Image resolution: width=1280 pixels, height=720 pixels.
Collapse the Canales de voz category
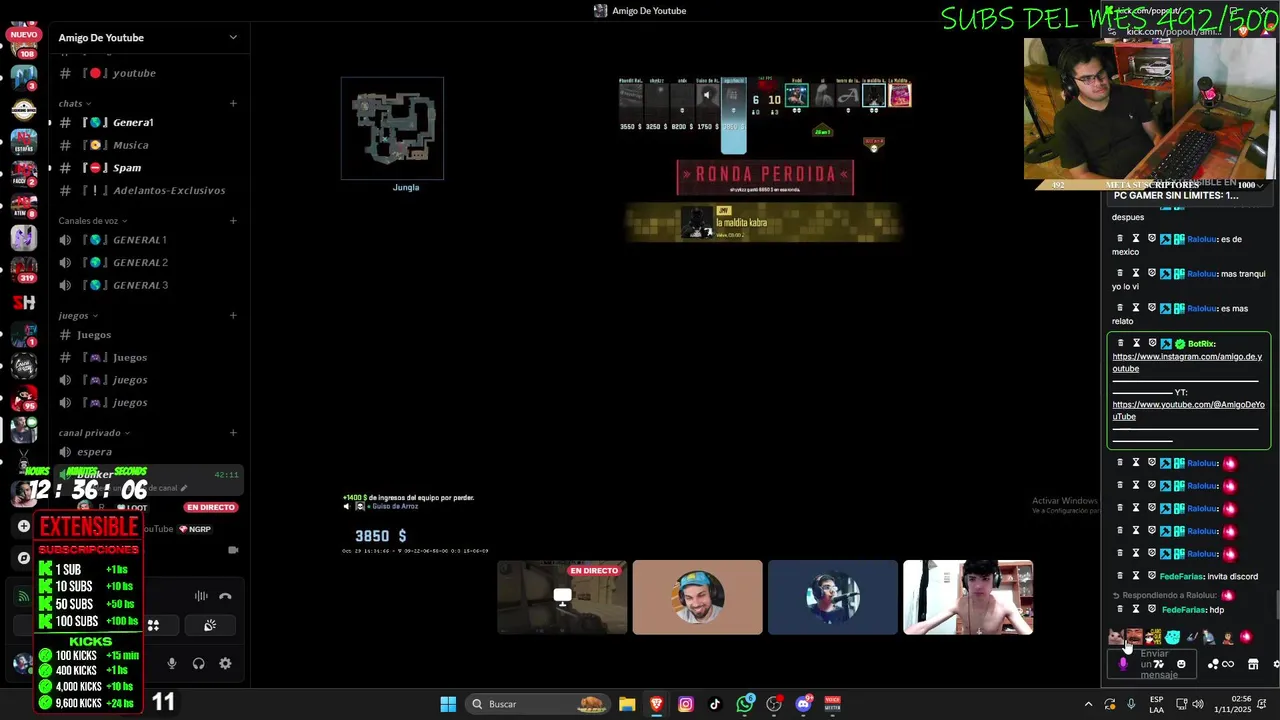93,220
